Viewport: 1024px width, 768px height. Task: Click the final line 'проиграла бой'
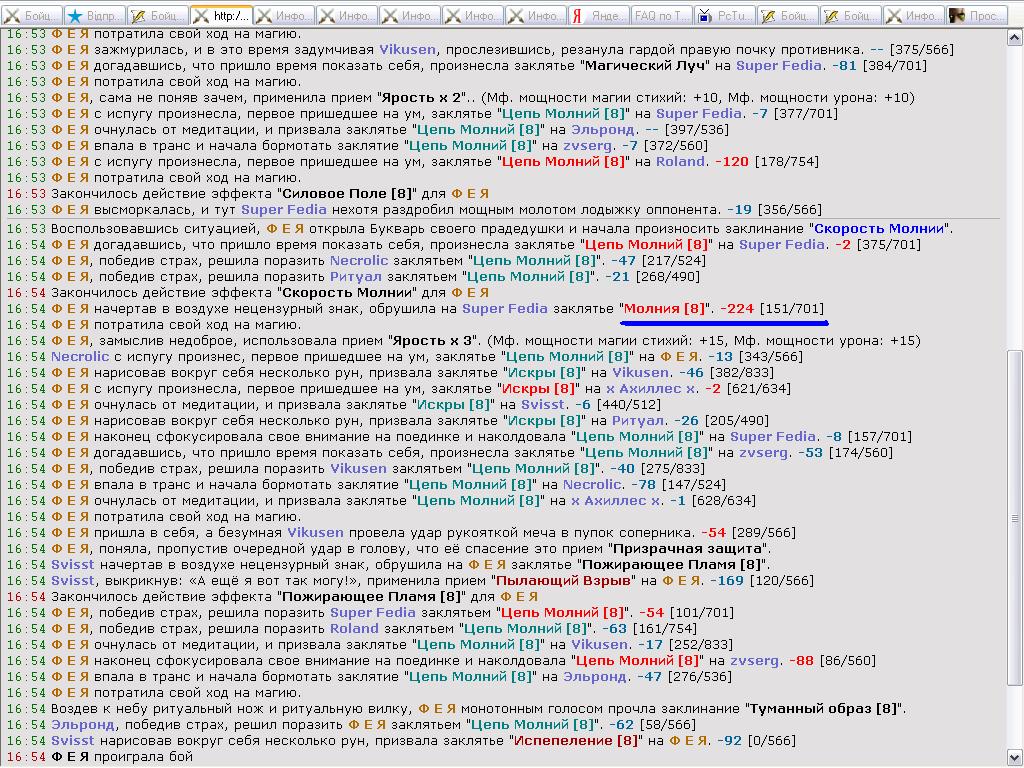click(143, 756)
